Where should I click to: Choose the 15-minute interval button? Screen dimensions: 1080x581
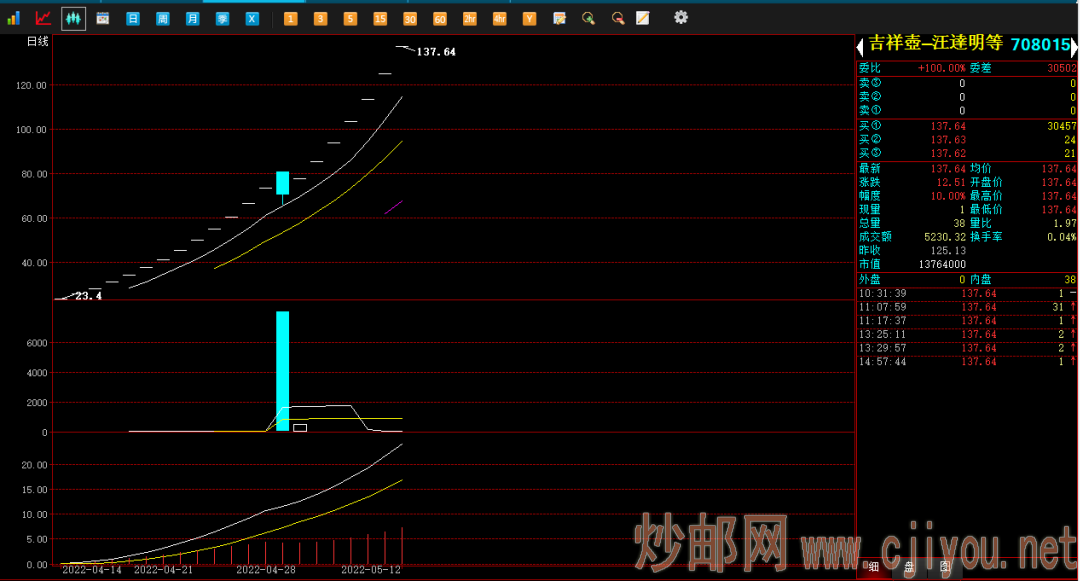[380, 18]
